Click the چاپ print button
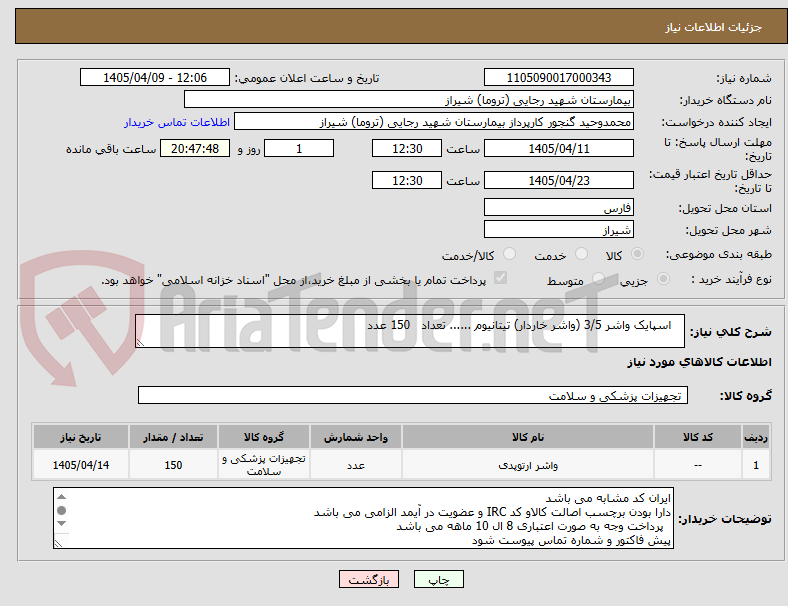 coord(439,579)
